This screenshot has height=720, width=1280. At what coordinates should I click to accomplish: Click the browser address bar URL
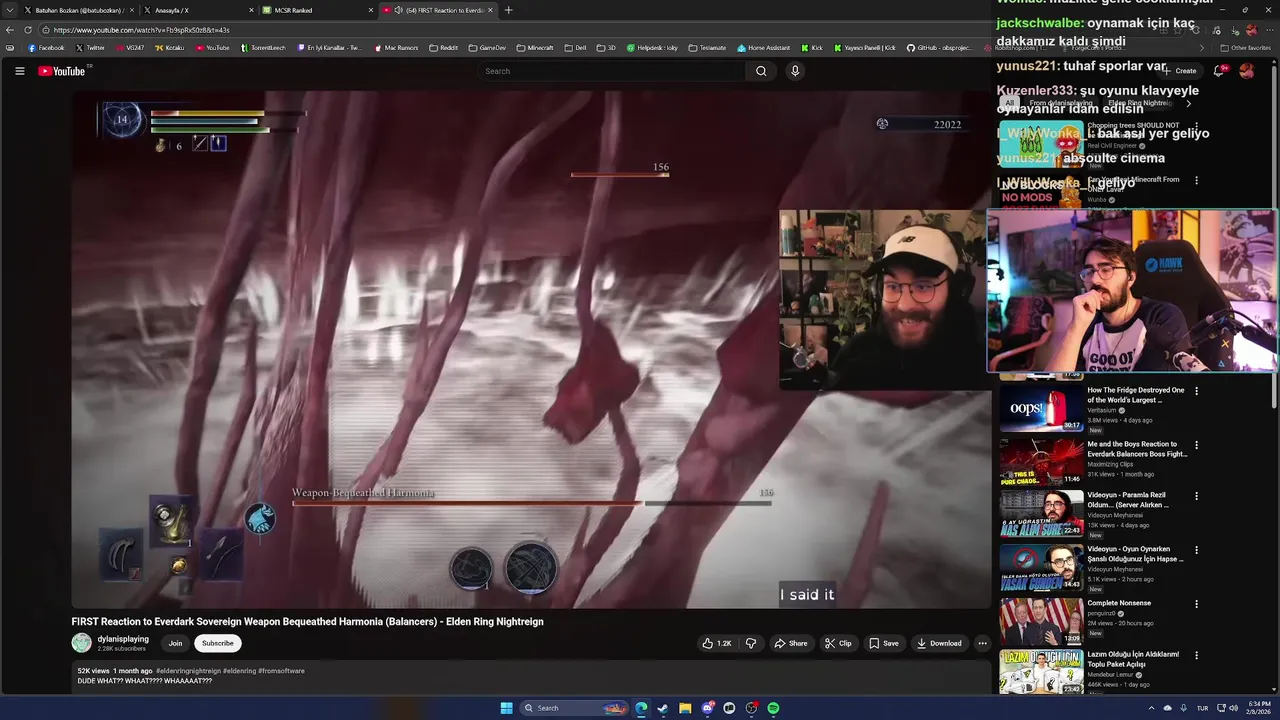coord(141,30)
